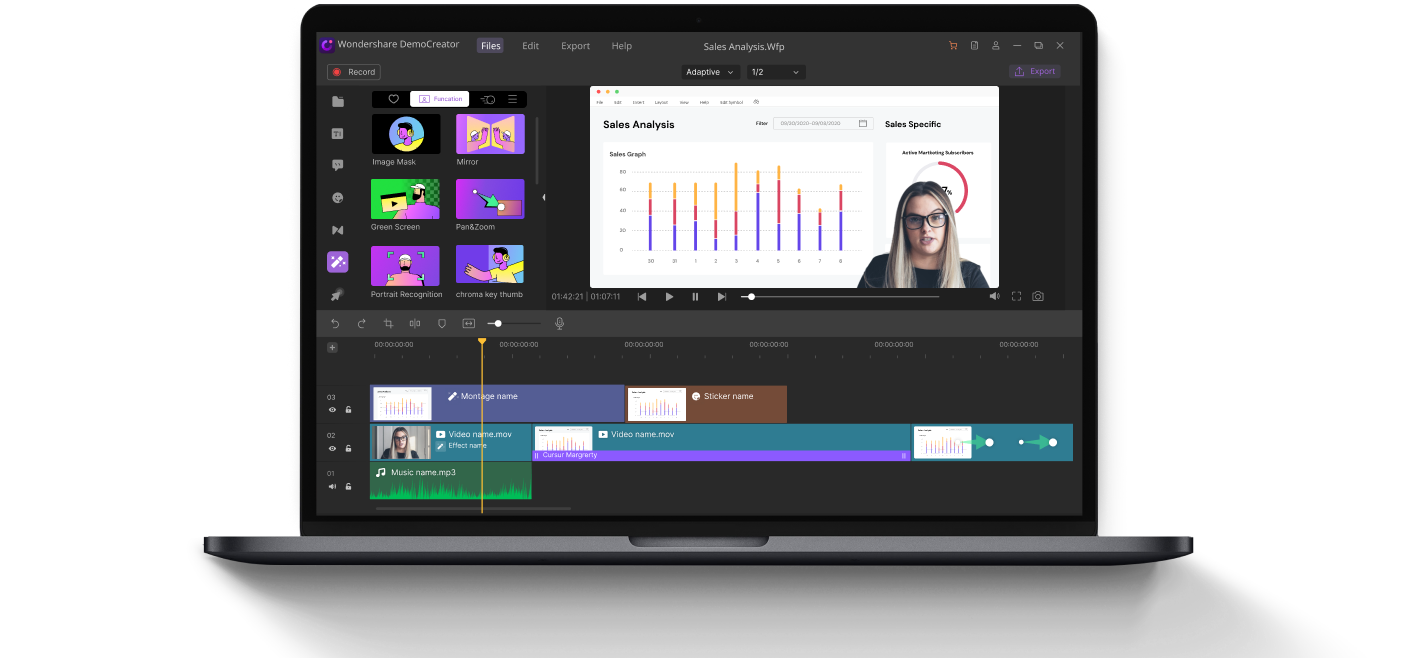This screenshot has height=658, width=1408.
Task: Open the Adaptive resolution dropdown
Action: (x=710, y=72)
